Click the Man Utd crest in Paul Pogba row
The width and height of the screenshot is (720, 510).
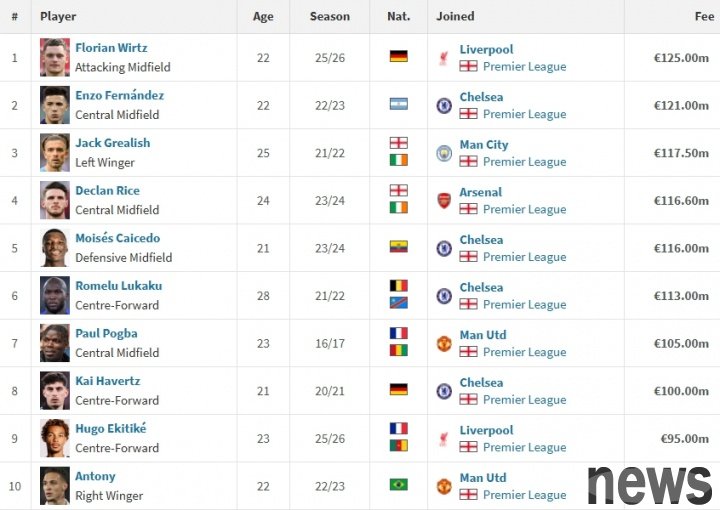(444, 343)
